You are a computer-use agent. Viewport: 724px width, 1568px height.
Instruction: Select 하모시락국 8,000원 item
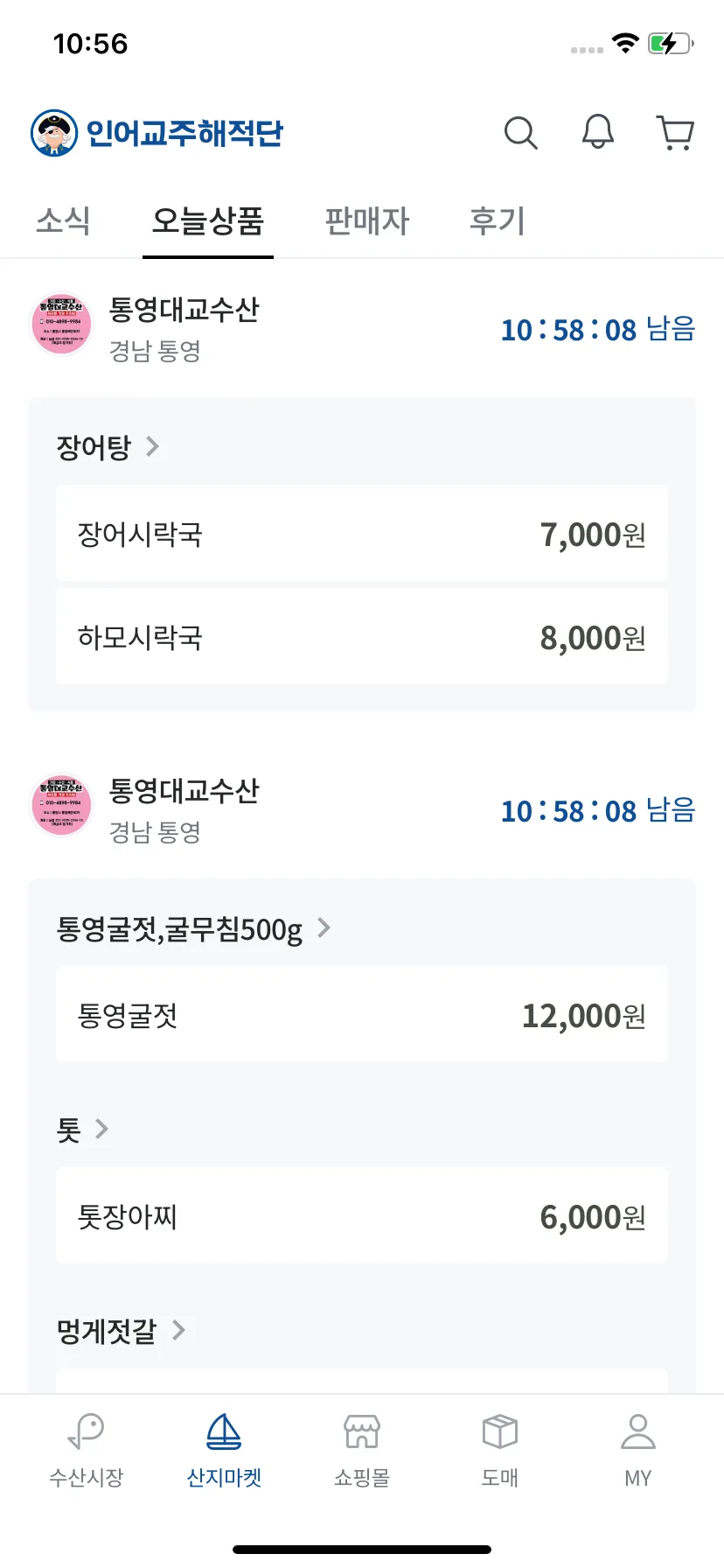(362, 637)
